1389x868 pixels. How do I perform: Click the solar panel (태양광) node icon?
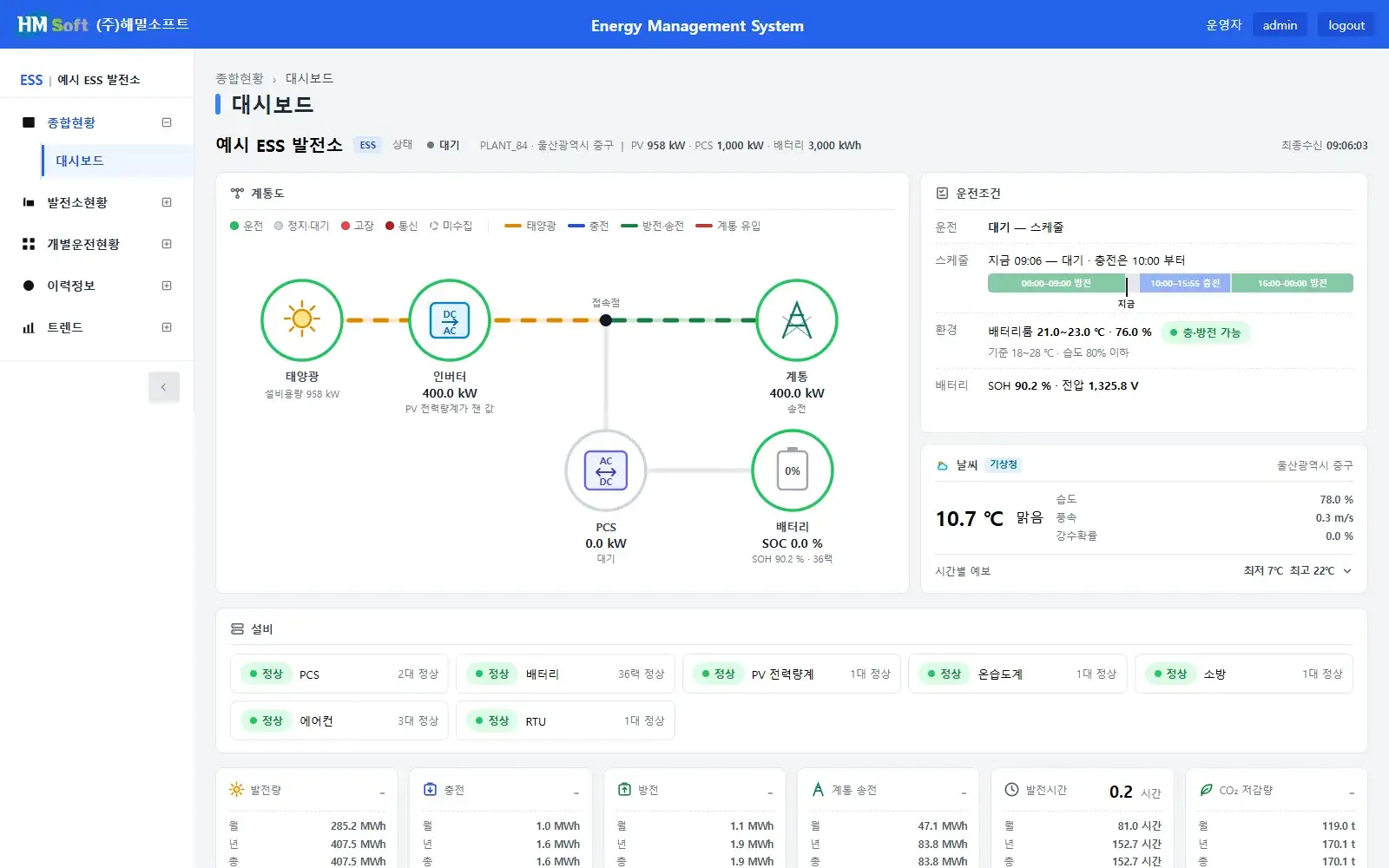pos(302,319)
